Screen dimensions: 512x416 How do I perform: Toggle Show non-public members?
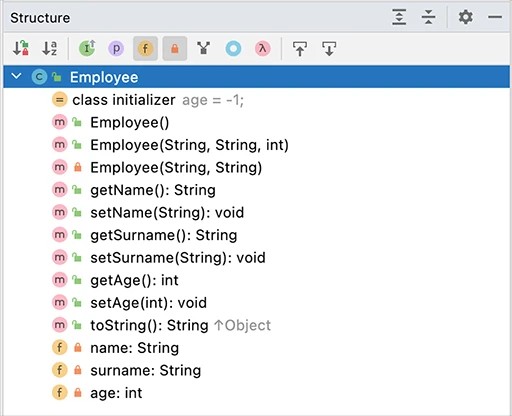[x=175, y=49]
